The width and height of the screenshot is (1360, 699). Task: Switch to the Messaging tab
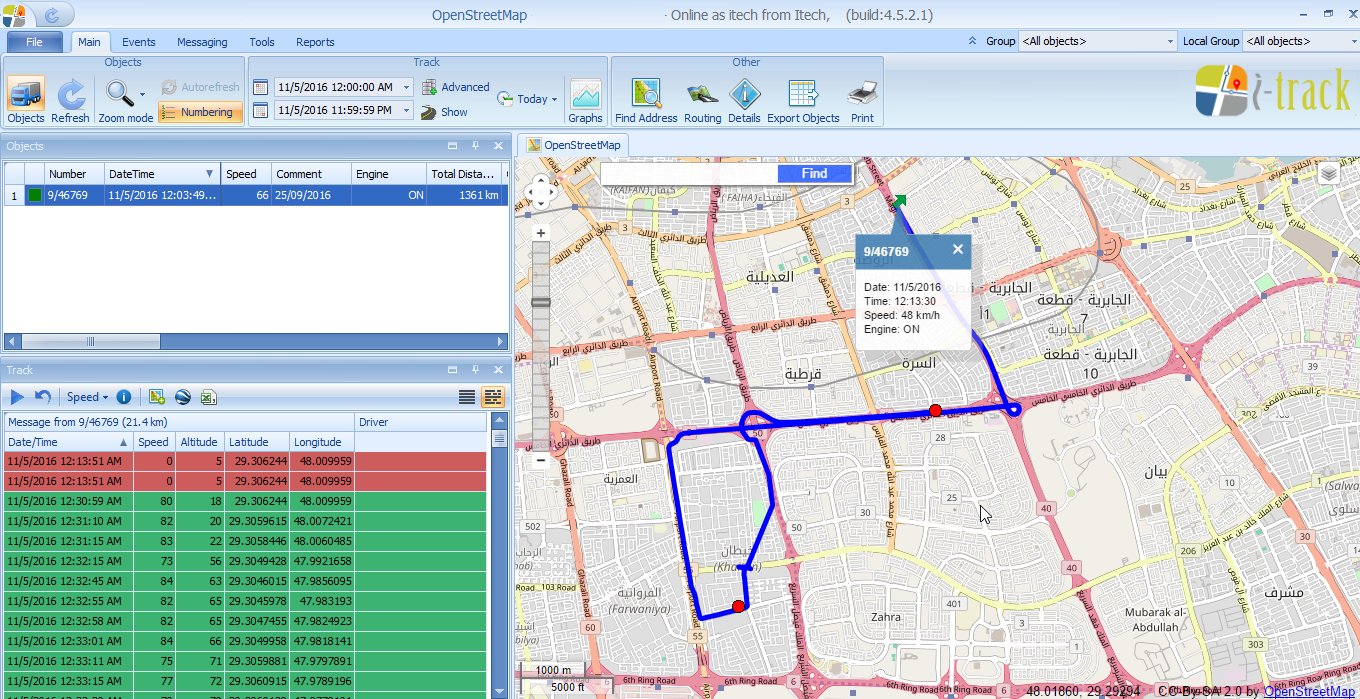(x=202, y=42)
